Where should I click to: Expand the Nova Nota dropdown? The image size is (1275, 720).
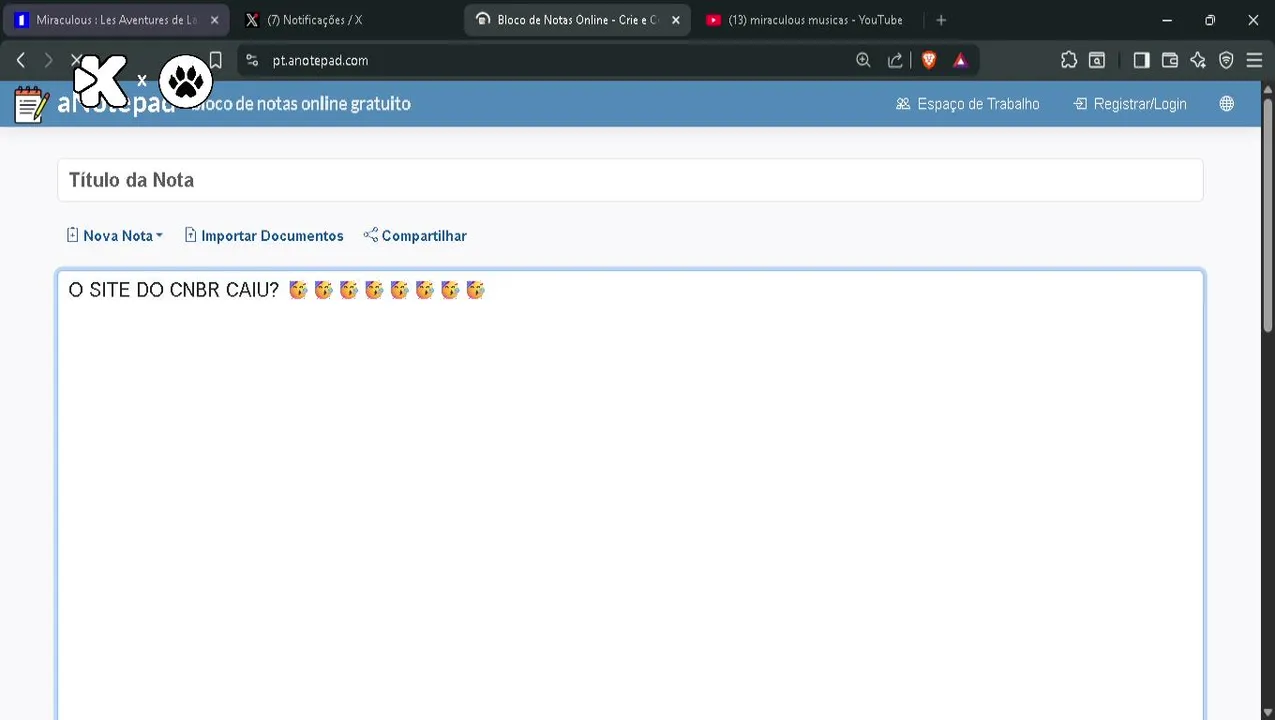coord(114,236)
